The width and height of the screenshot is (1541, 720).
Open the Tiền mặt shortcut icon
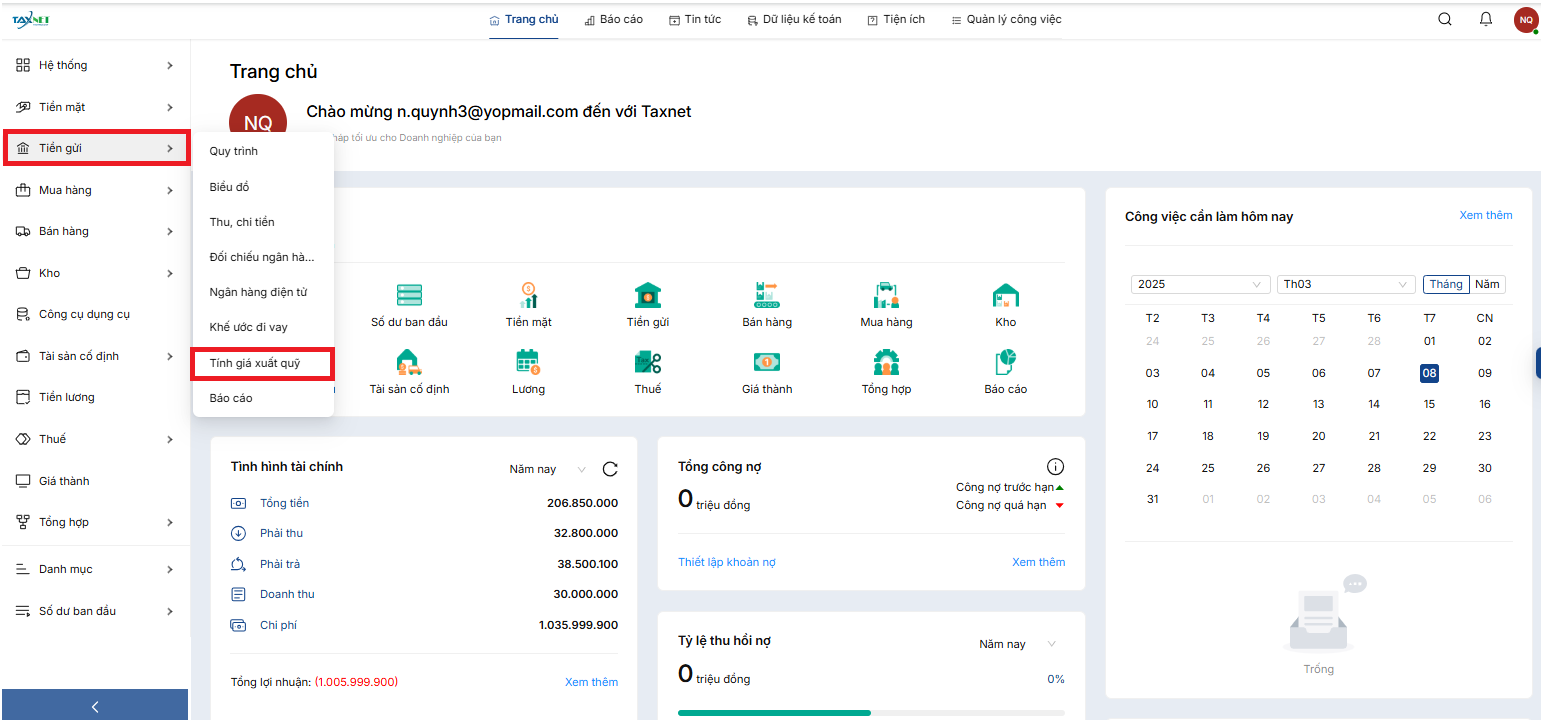pos(528,296)
